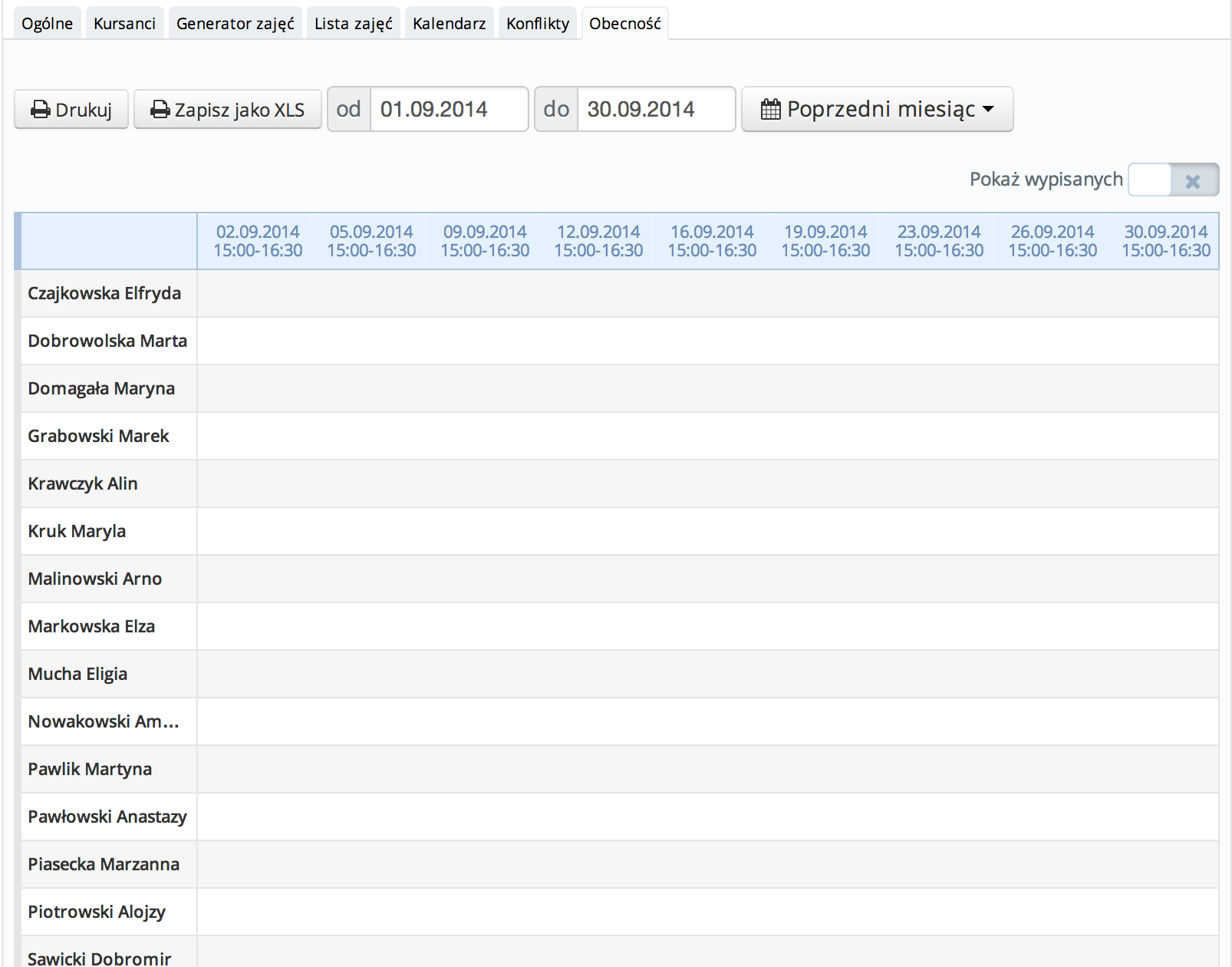
Task: Select student Czajkowska Elfryda row
Action: [104, 294]
